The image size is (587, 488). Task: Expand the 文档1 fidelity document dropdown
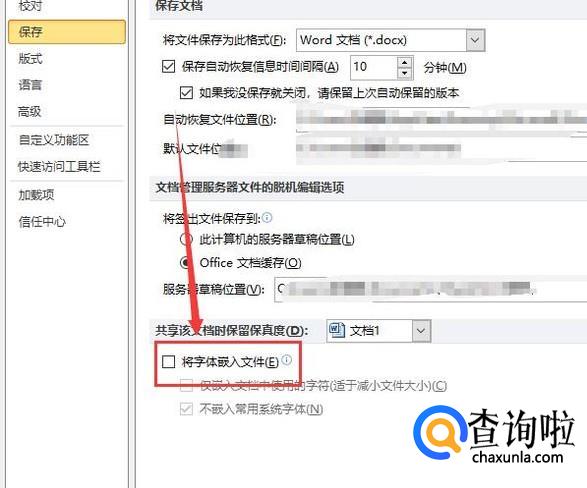(421, 331)
